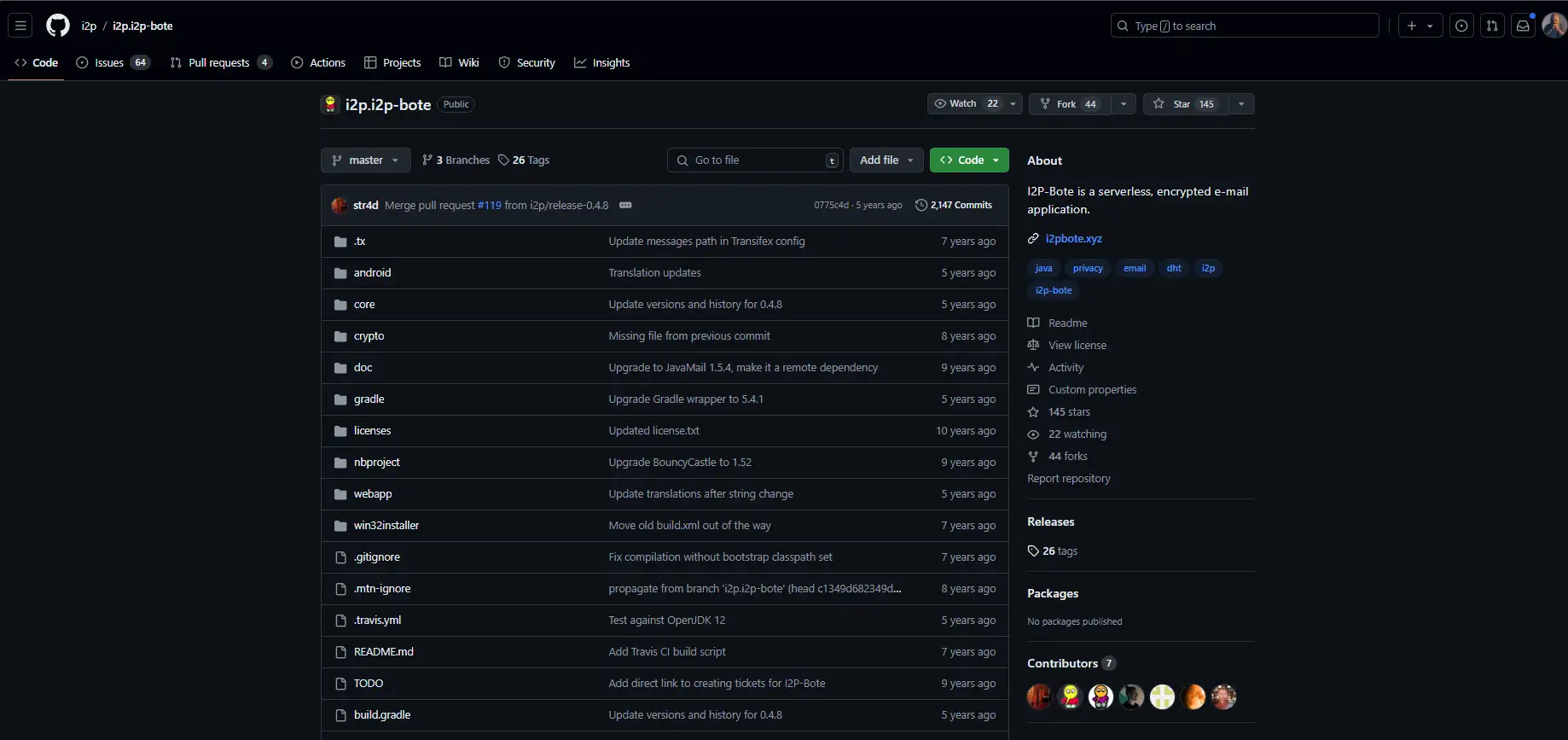Go to the GitHub homepage logo
This screenshot has width=1568, height=740.
tap(58, 26)
